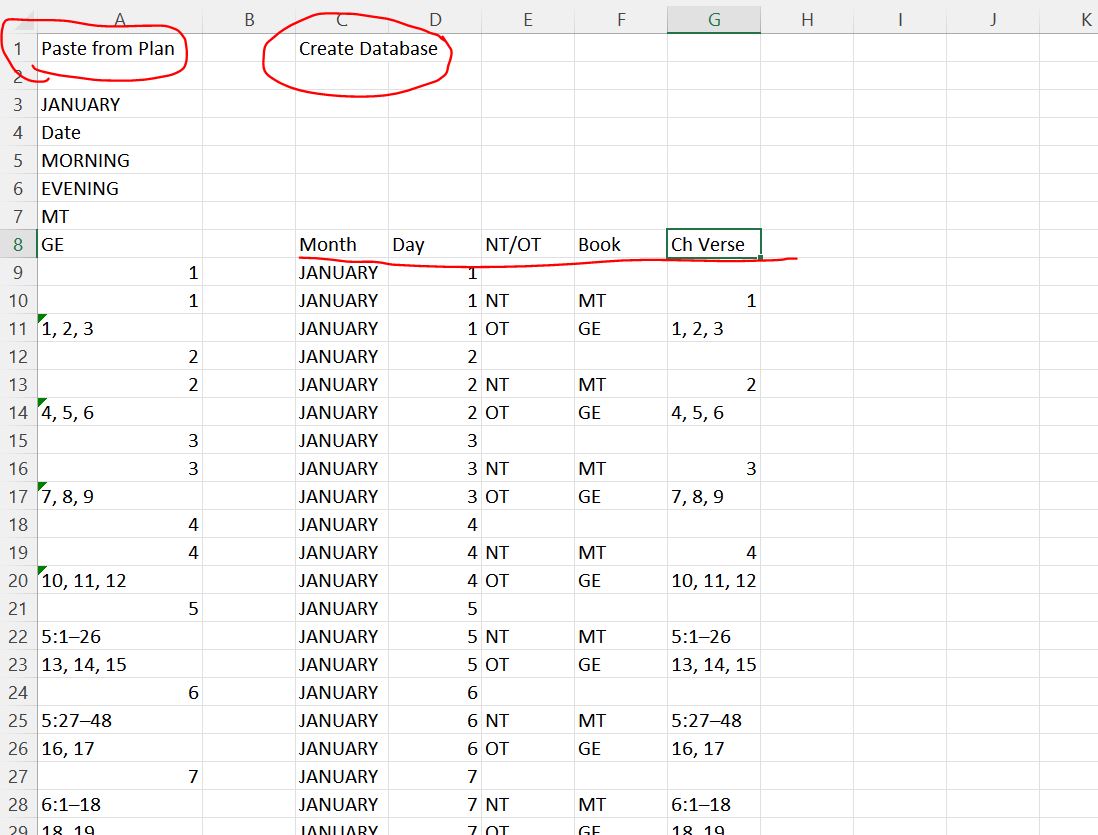1098x835 pixels.
Task: Select G20 cell with "10, 11, 12"
Action: click(714, 581)
